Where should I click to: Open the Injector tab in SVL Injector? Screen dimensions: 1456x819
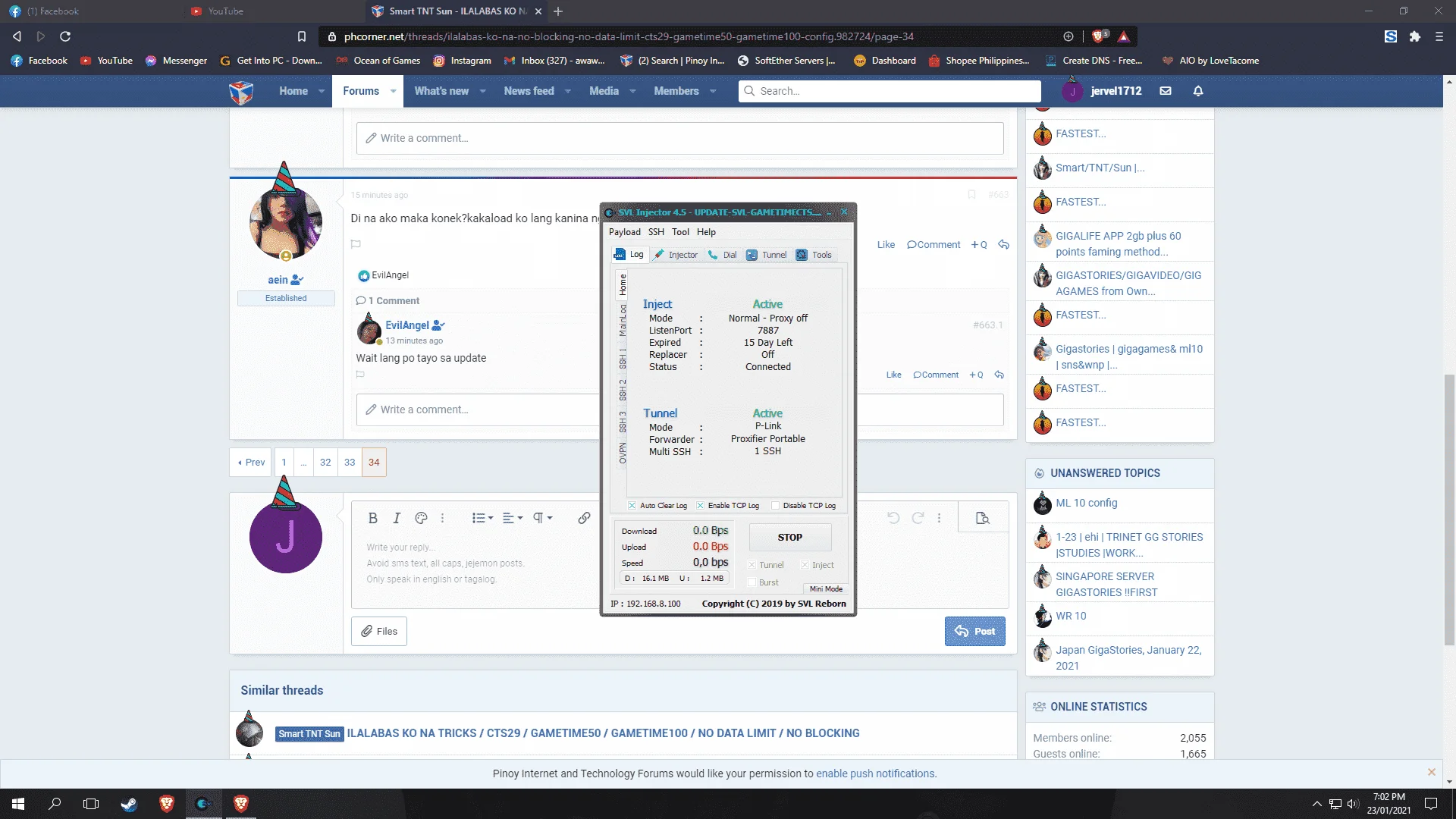tap(676, 255)
